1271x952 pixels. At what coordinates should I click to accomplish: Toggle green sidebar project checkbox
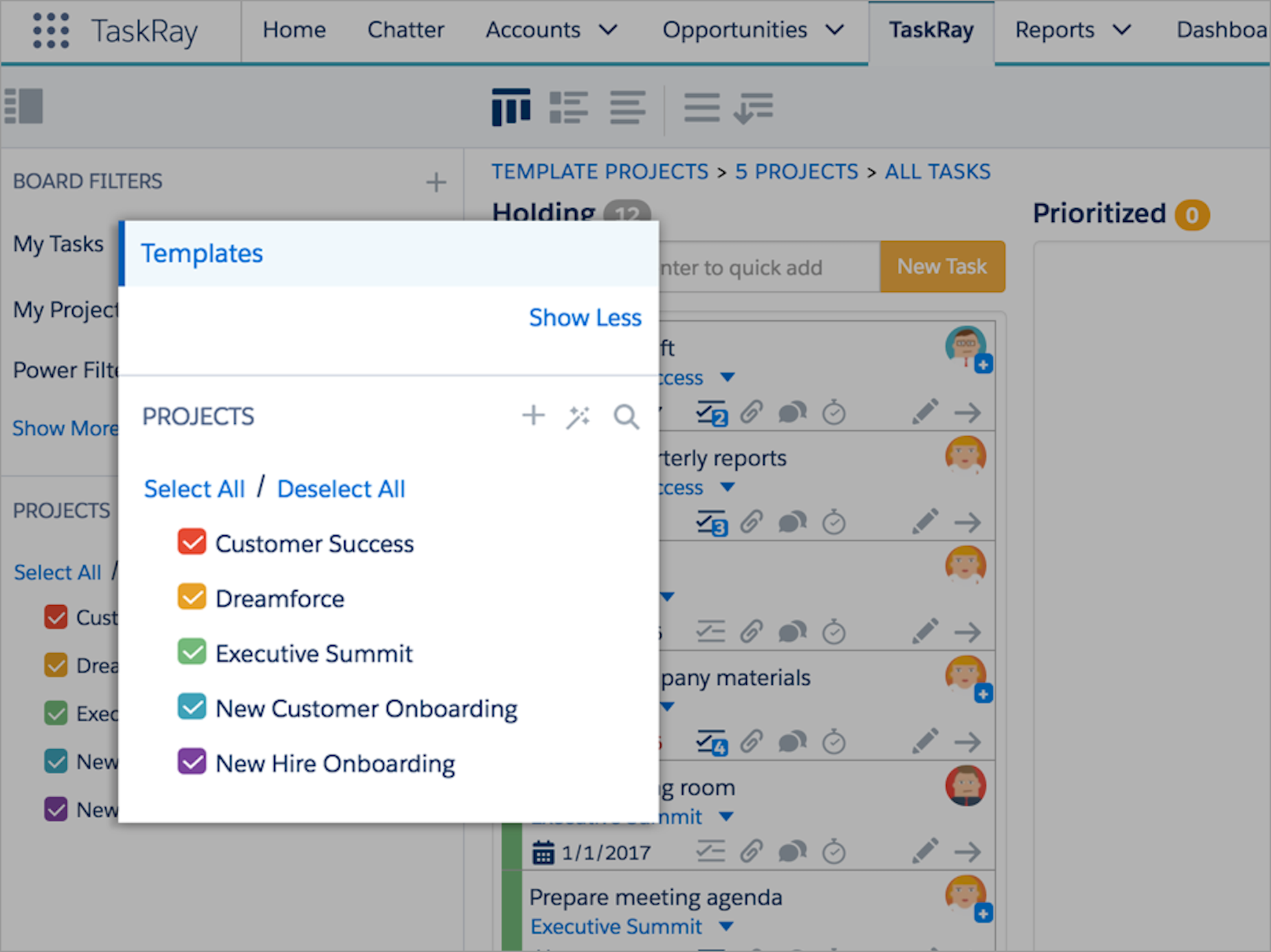pyautogui.click(x=56, y=713)
